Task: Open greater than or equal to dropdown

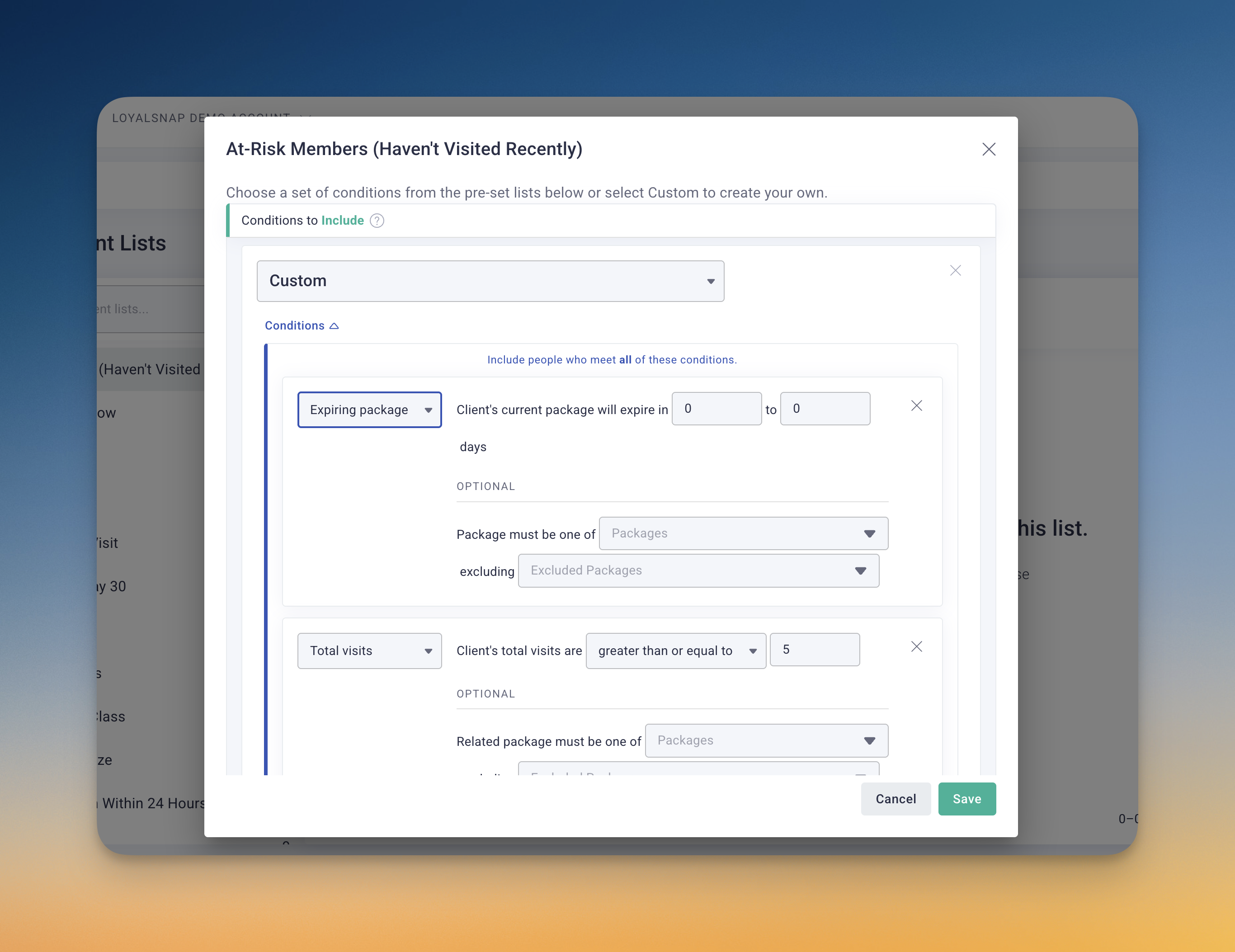Action: coord(676,650)
